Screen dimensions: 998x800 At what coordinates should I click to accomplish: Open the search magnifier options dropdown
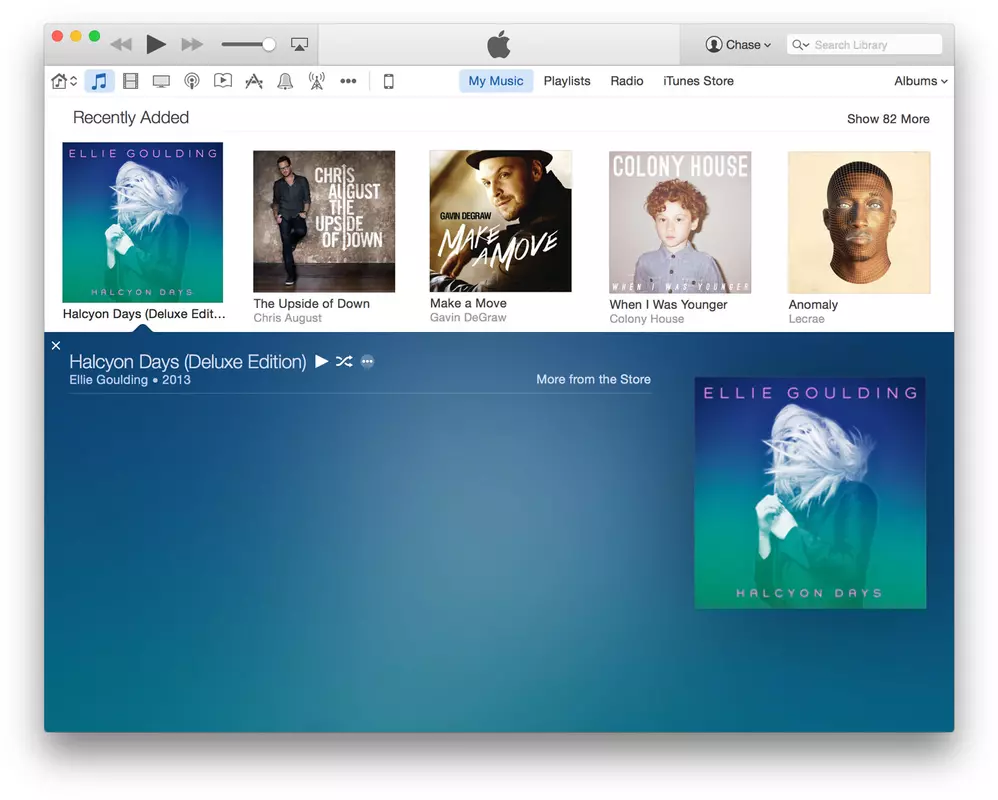tap(800, 45)
